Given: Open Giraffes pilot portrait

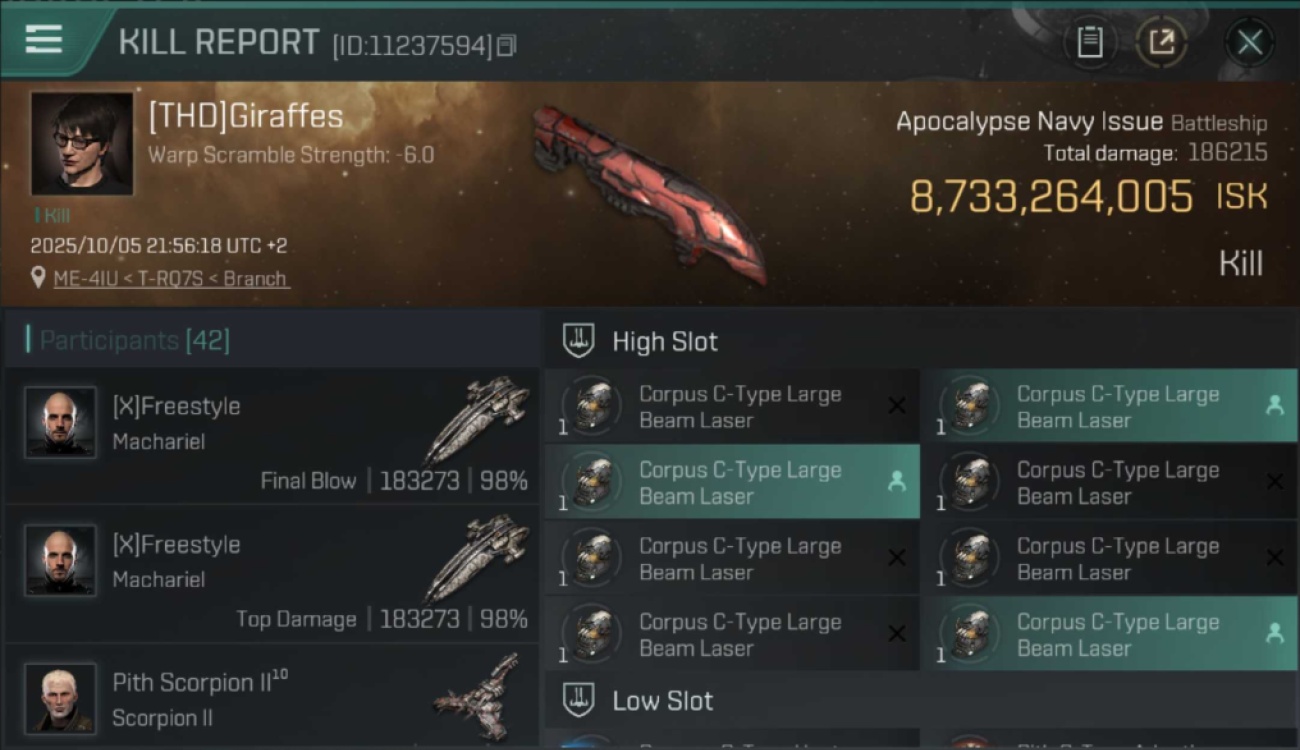Looking at the screenshot, I should click(x=82, y=143).
